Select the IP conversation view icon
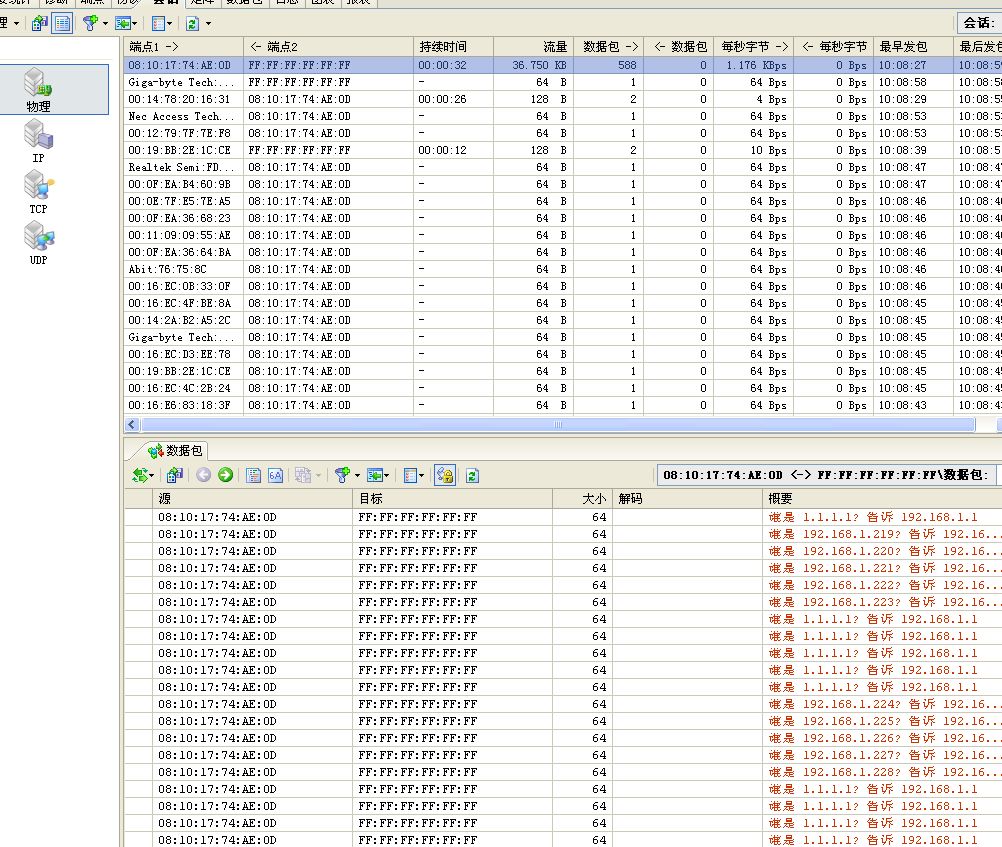This screenshot has width=1002, height=847. tap(38, 141)
